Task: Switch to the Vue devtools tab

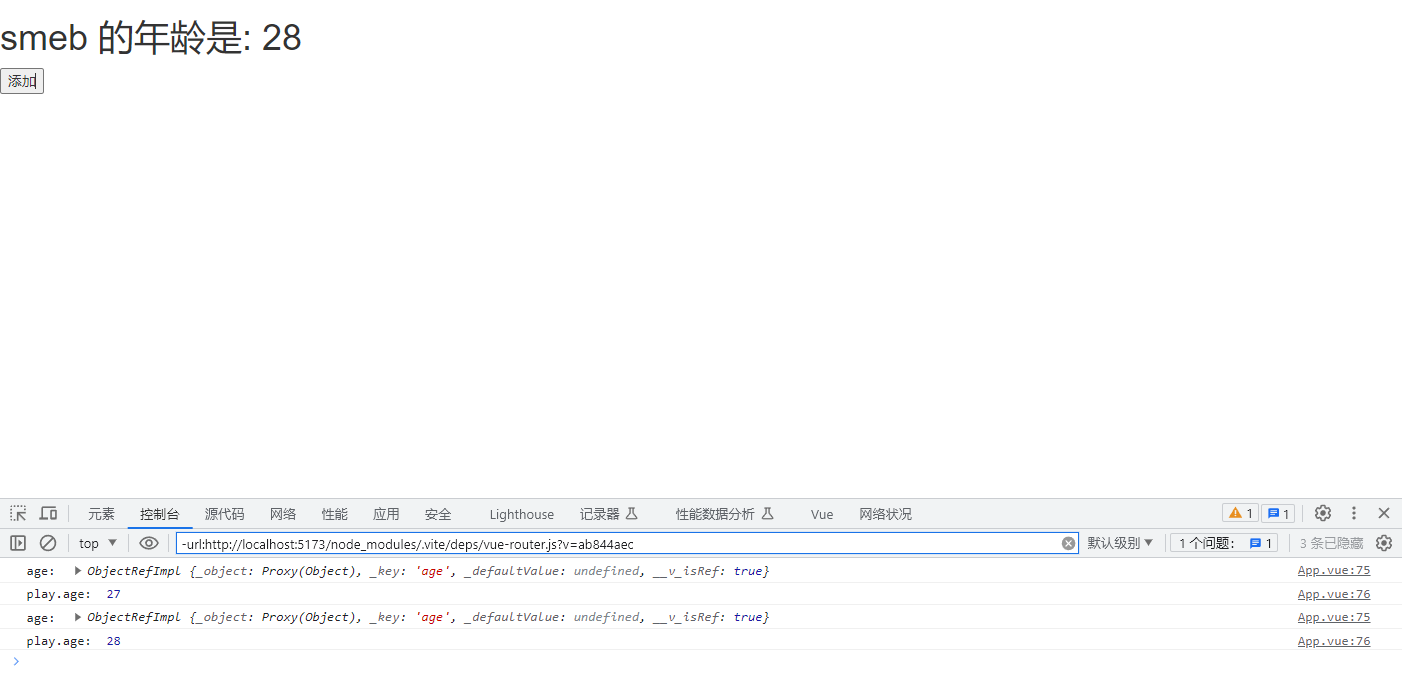Action: point(822,514)
